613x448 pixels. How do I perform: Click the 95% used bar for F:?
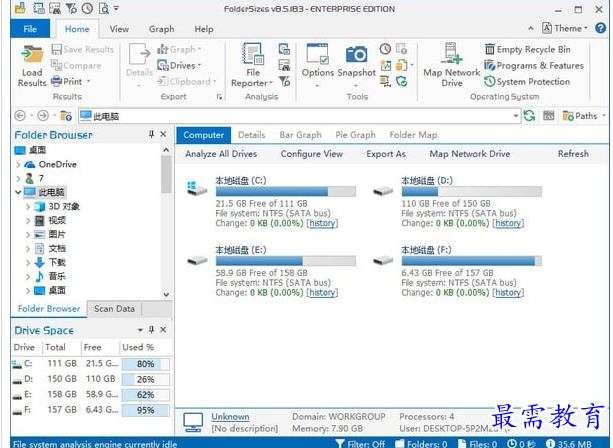click(145, 410)
